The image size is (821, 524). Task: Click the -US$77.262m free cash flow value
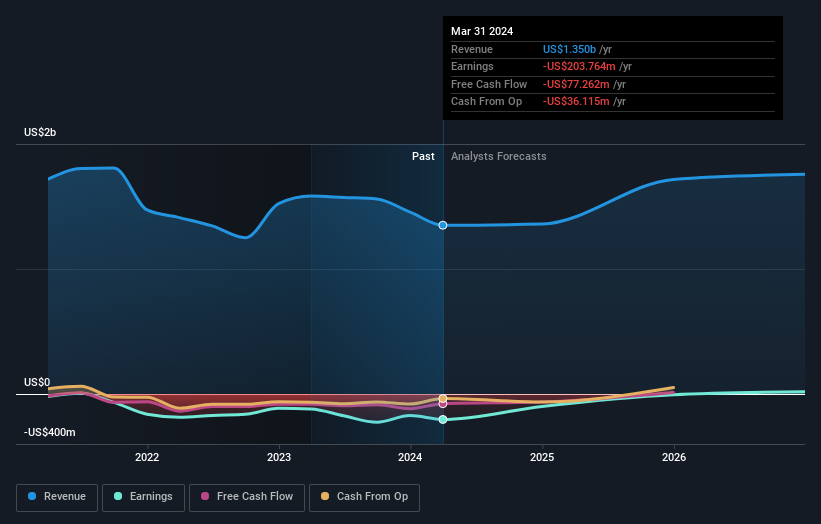coord(576,84)
